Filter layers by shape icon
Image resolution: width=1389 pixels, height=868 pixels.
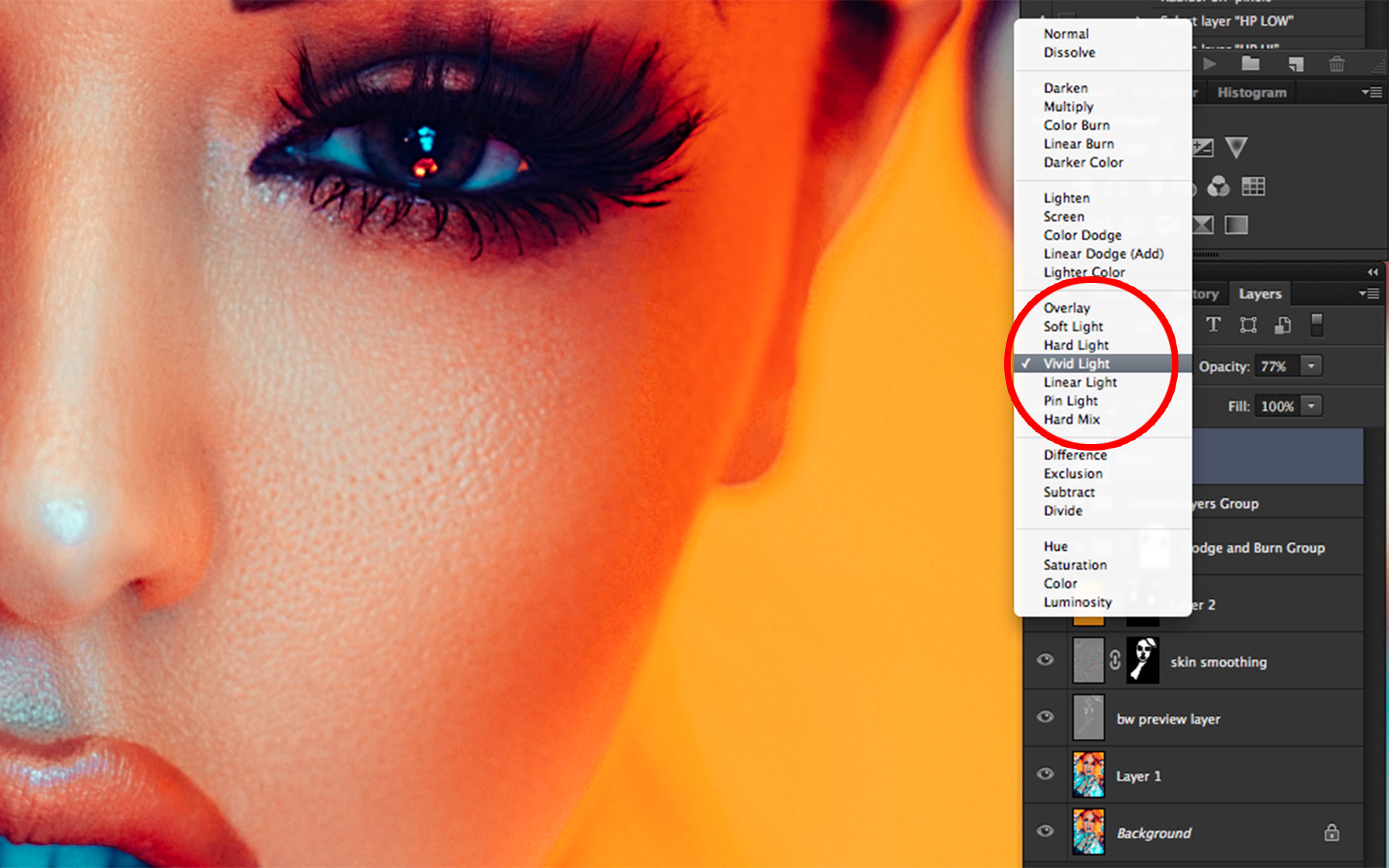pos(1248,325)
